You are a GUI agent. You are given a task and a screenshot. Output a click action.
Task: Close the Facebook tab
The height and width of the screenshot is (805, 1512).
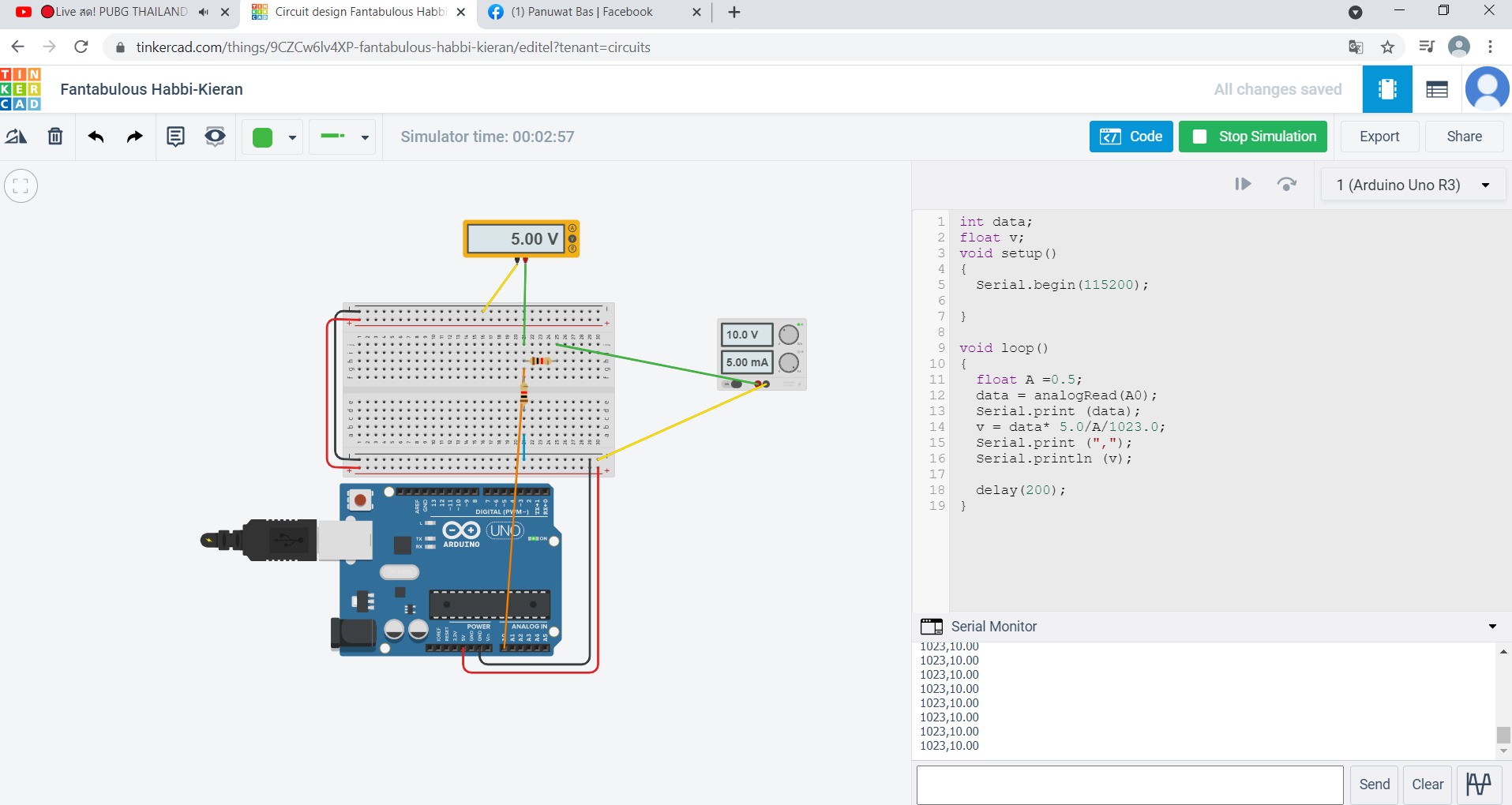coord(696,12)
